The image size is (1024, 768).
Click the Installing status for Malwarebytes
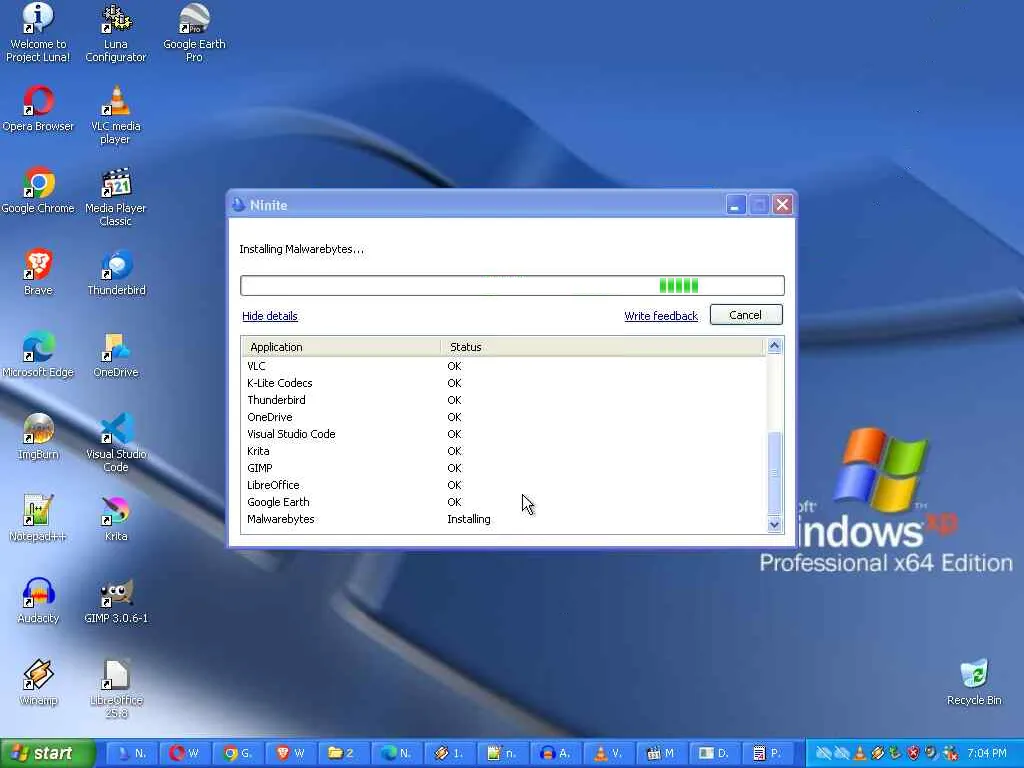pyautogui.click(x=469, y=519)
